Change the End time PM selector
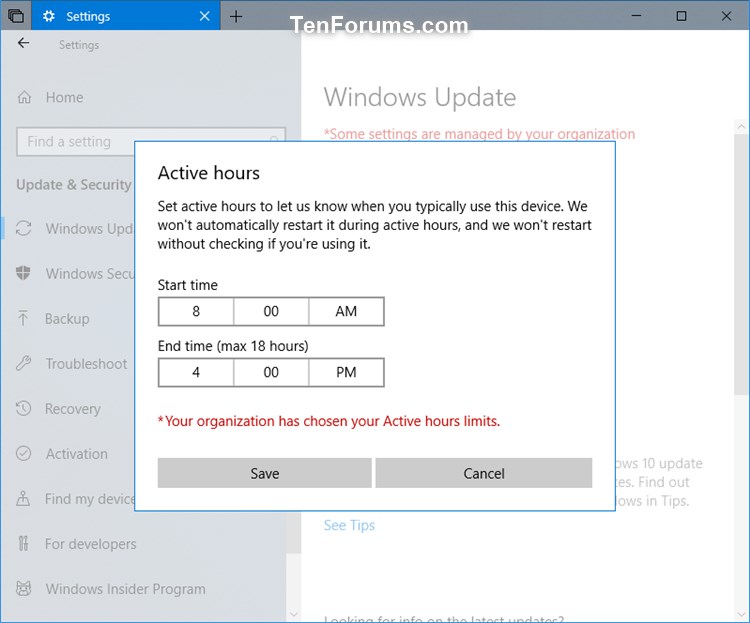 coord(346,372)
